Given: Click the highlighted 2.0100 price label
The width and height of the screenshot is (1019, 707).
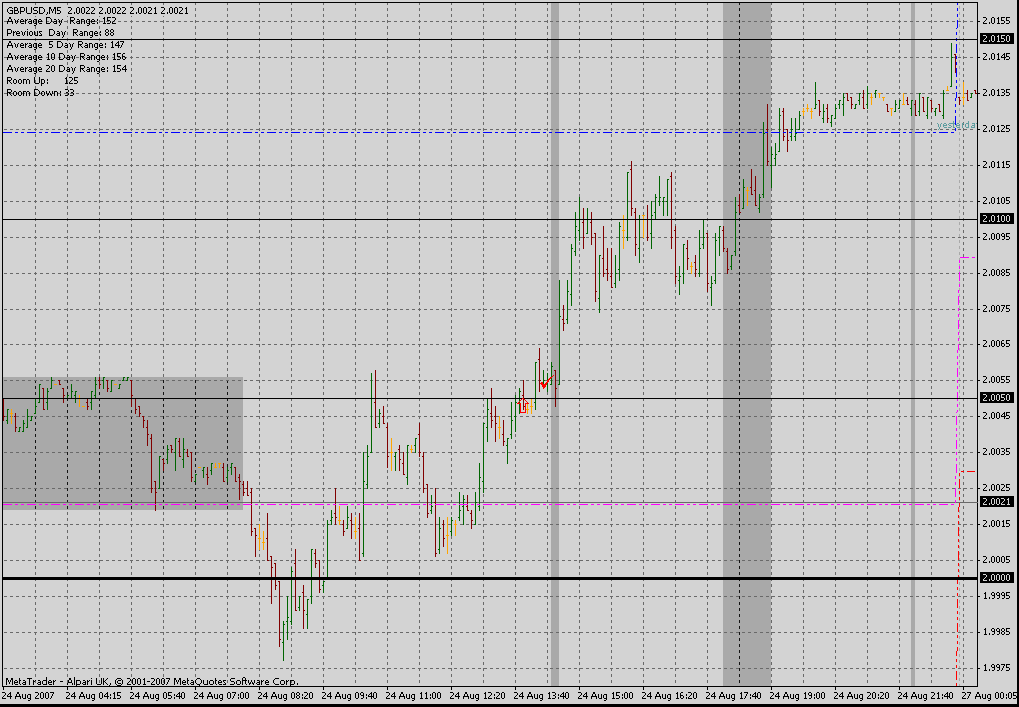Looking at the screenshot, I should point(996,219).
